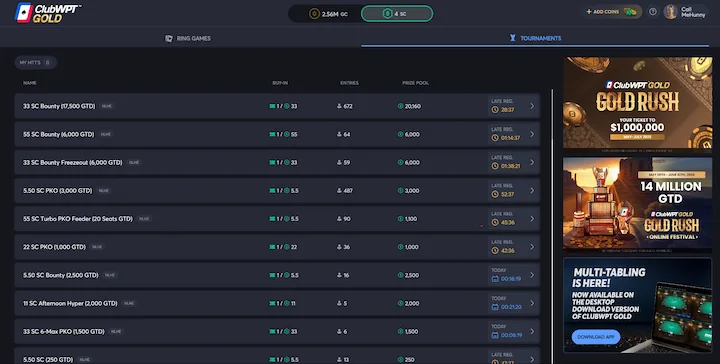The image size is (720, 364).
Task: Click the calendar icon beside 00:21:20
Action: (x=495, y=307)
